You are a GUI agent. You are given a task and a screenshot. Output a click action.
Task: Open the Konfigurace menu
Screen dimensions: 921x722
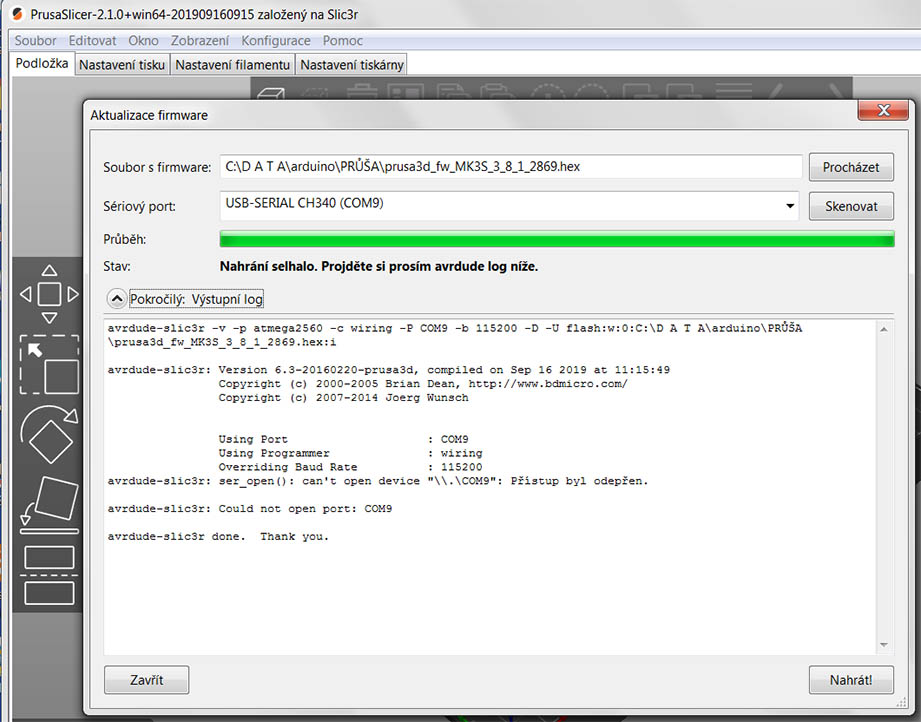click(x=276, y=41)
